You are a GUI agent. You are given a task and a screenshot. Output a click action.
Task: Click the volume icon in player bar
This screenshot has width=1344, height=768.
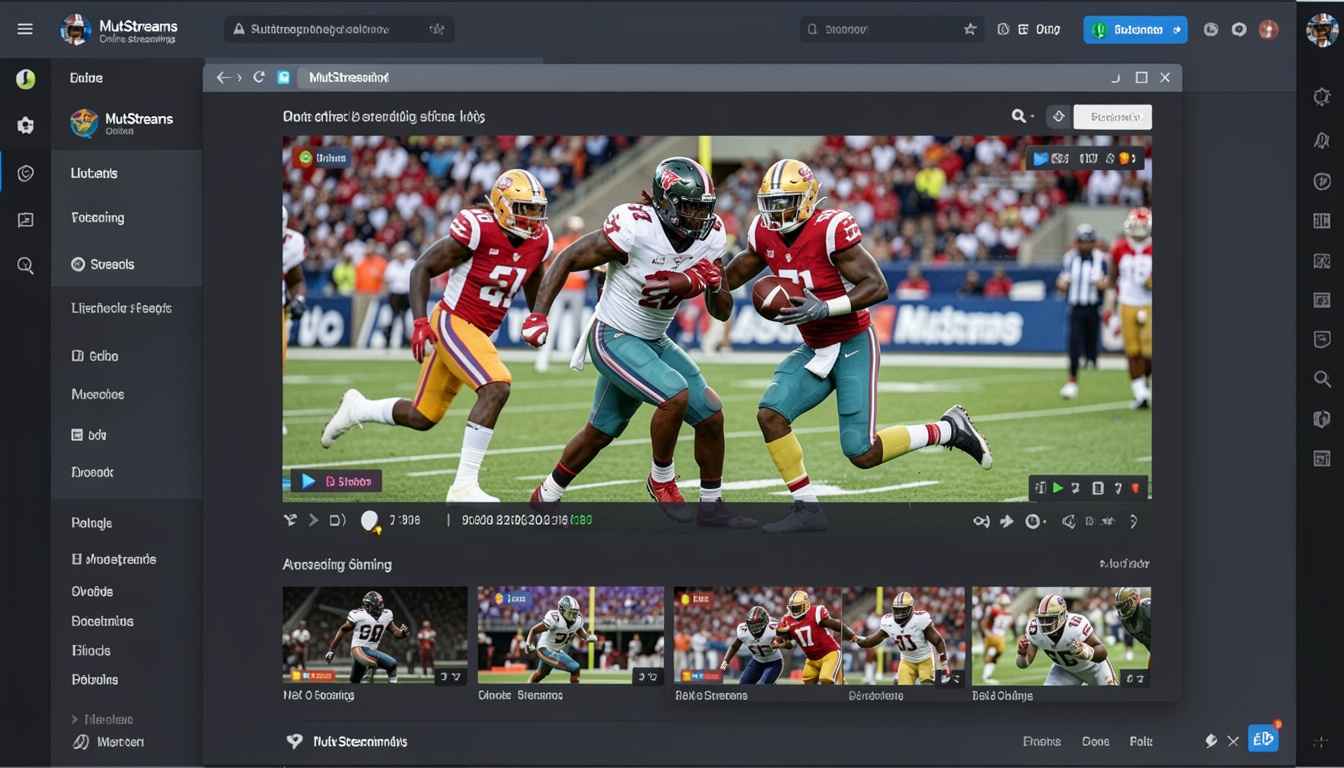tap(337, 520)
